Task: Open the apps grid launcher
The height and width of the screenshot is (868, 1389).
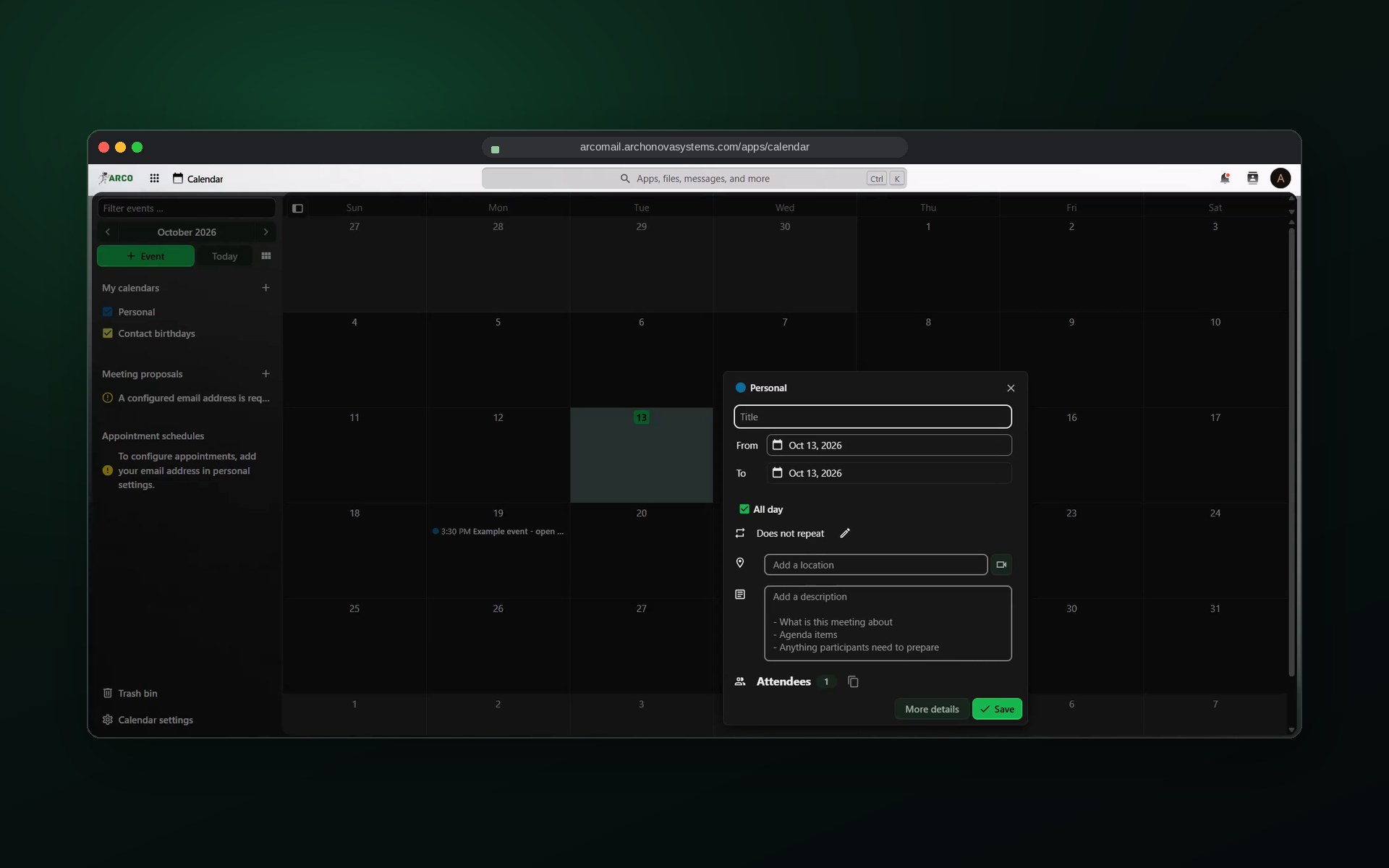Action: tap(154, 179)
